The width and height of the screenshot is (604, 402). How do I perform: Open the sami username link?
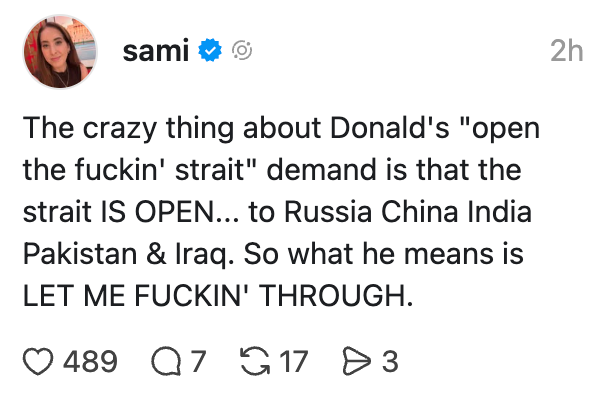click(156, 51)
